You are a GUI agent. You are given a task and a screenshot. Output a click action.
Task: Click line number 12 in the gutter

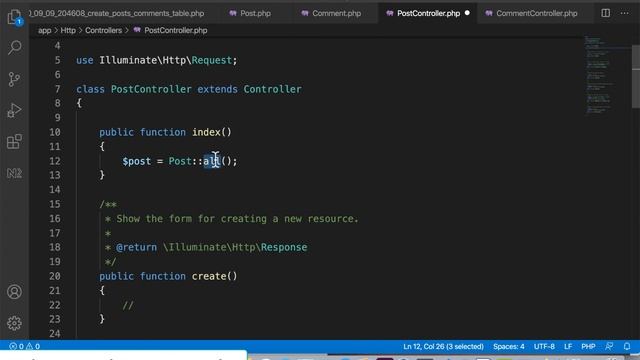(x=55, y=161)
